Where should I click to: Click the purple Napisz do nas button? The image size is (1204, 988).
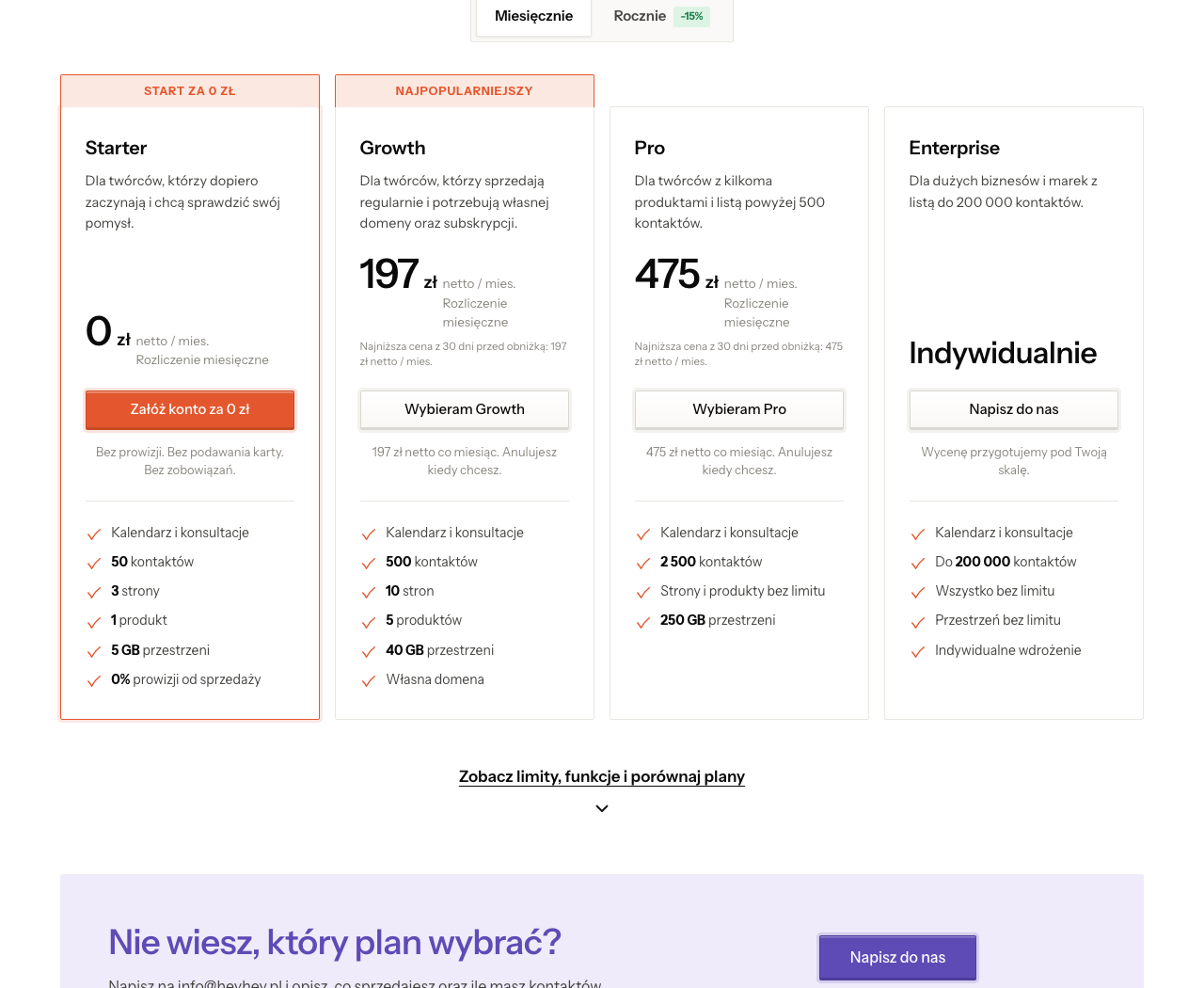tap(897, 957)
